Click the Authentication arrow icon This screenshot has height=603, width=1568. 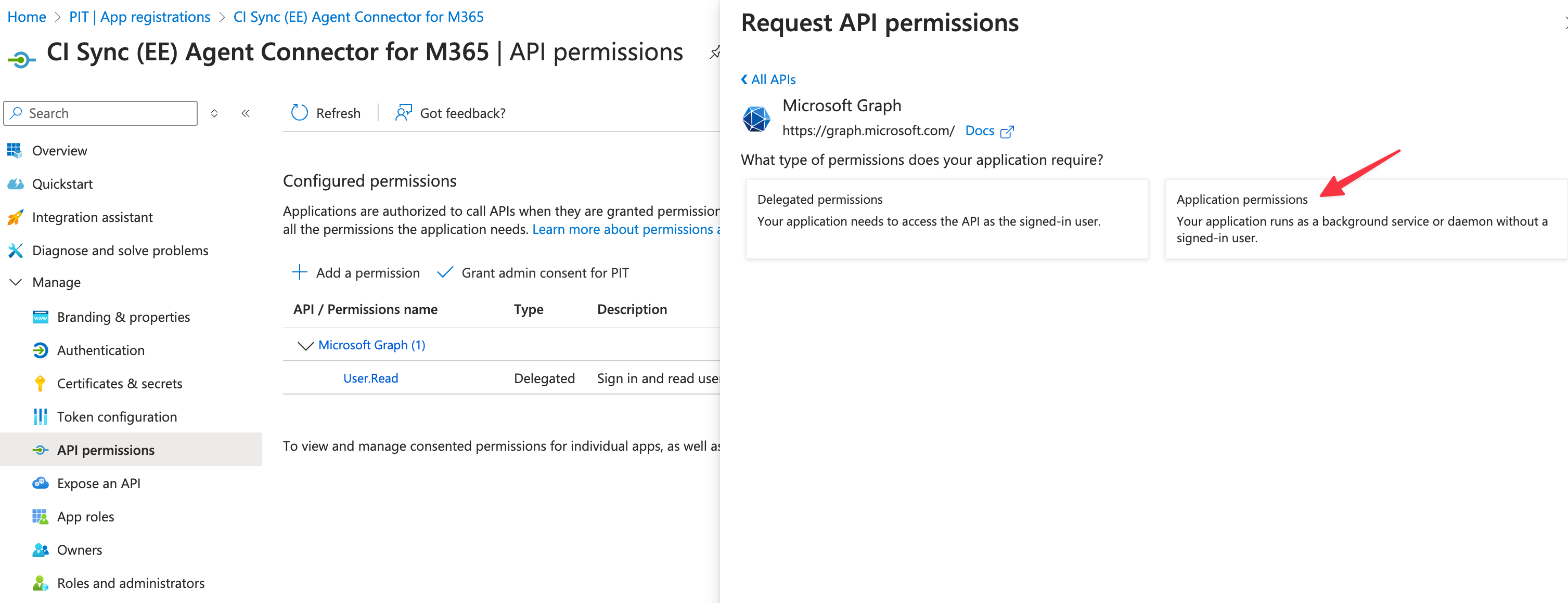[40, 350]
